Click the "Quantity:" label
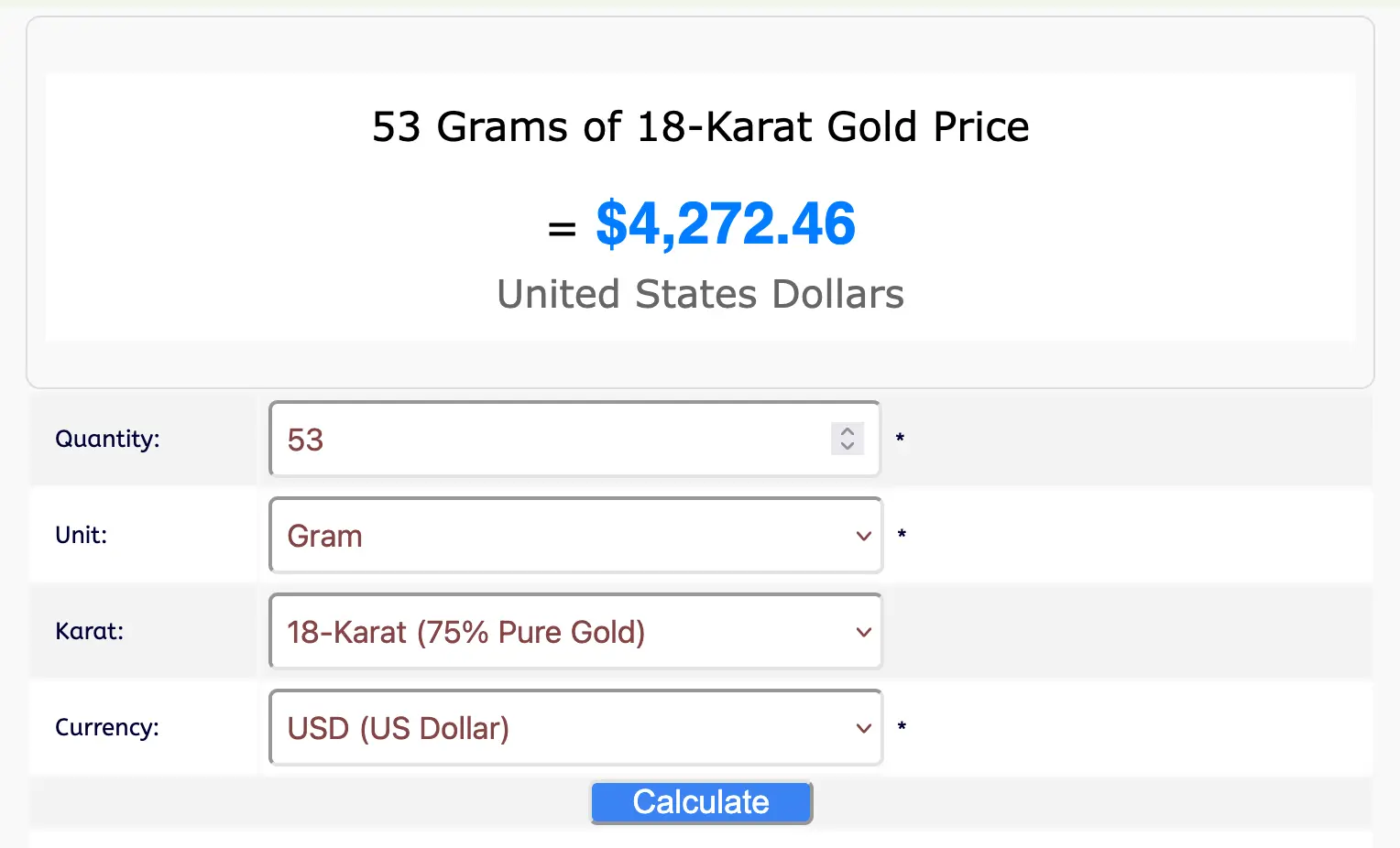 pyautogui.click(x=107, y=439)
